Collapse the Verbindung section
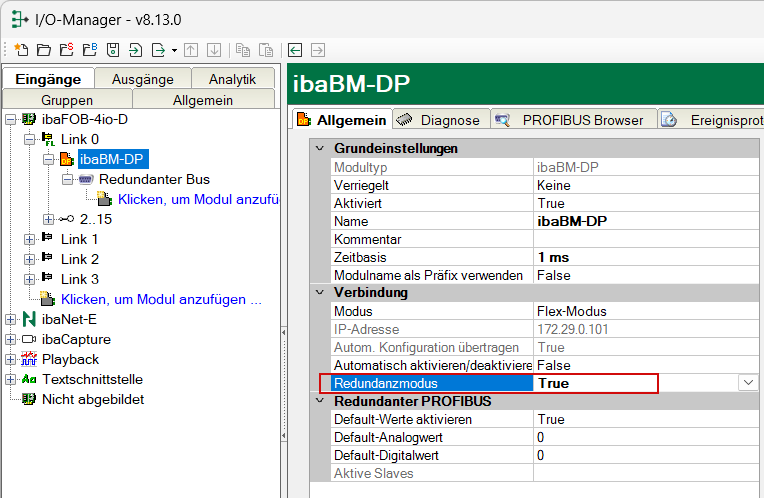This screenshot has height=498, width=764. pyautogui.click(x=320, y=292)
